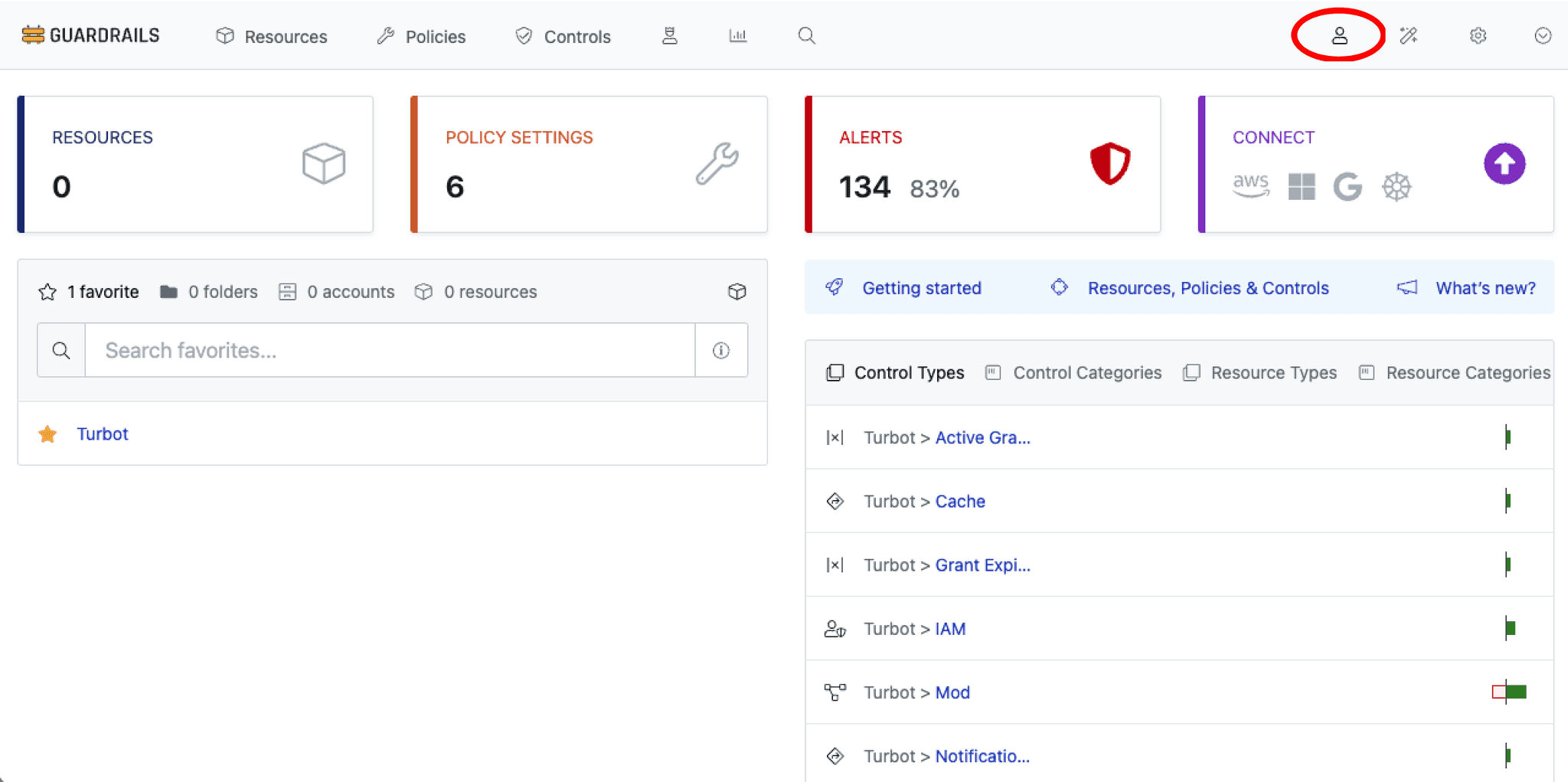Click the Turbot > Mod status bar
Screen dimensions: 1568x782
tap(1509, 692)
